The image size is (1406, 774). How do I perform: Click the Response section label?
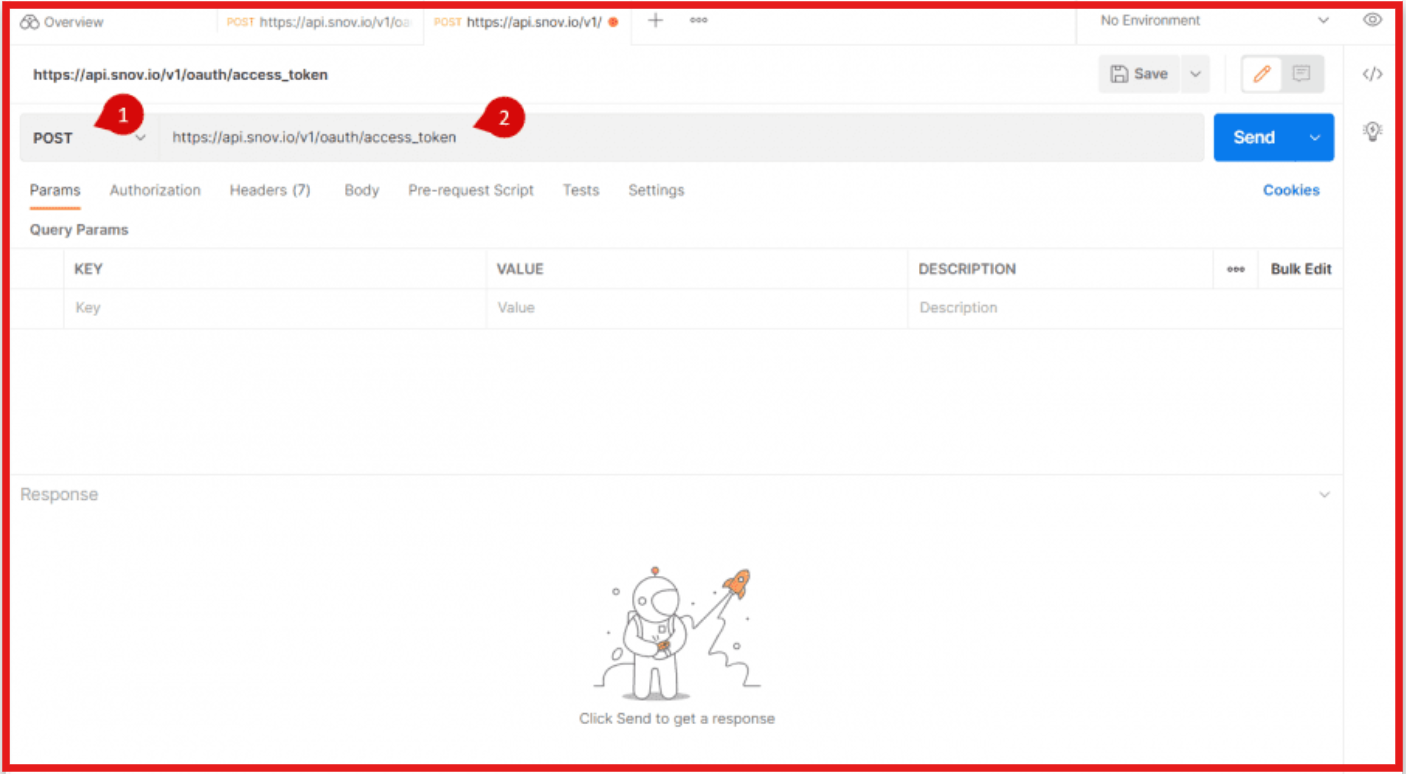59,495
